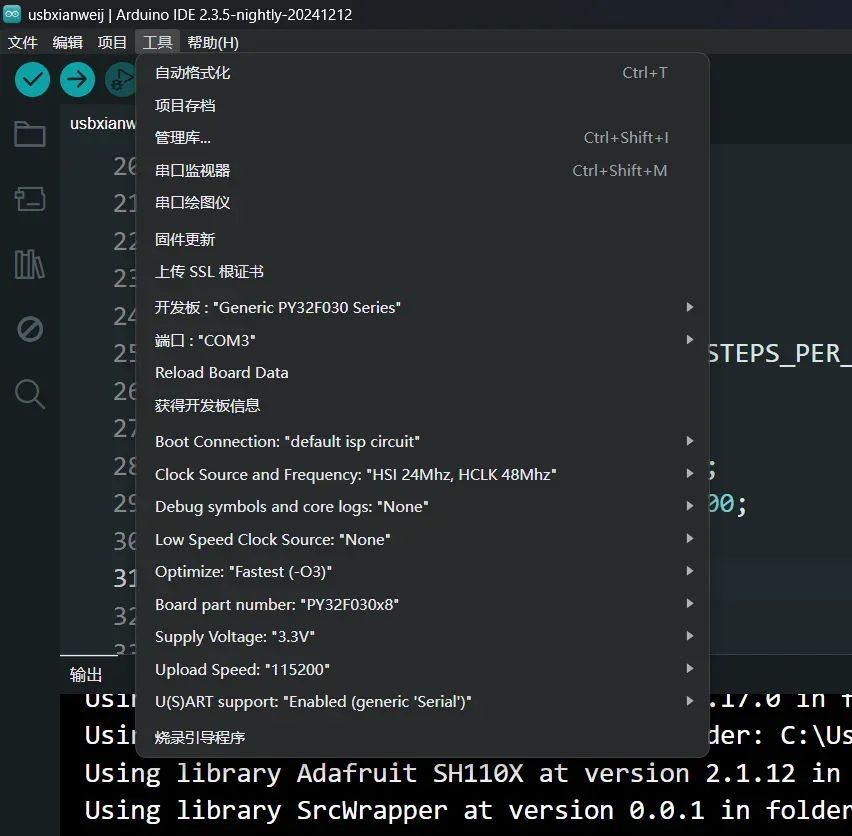The height and width of the screenshot is (836, 852).
Task: Open the 编辑 menu
Action: pyautogui.click(x=67, y=42)
